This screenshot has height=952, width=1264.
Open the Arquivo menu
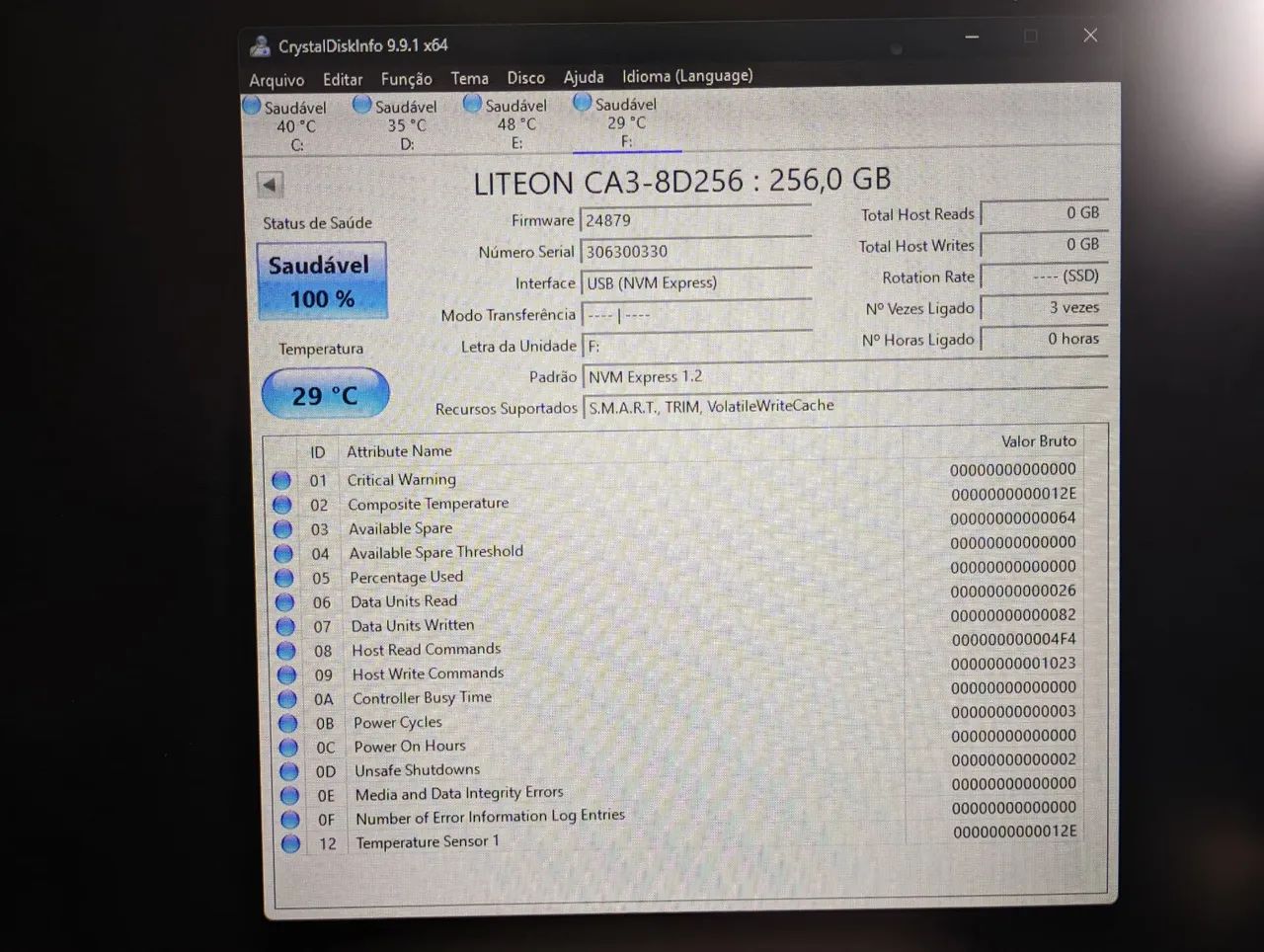276,80
